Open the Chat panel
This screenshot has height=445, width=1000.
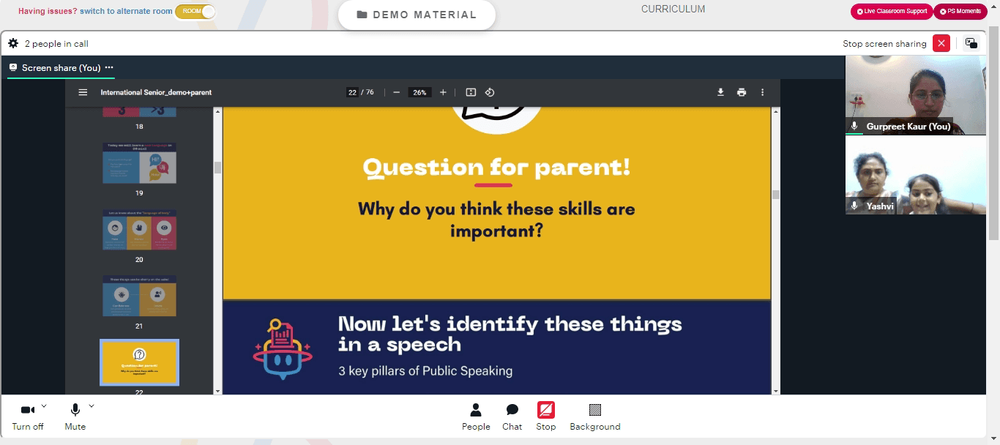click(x=512, y=417)
